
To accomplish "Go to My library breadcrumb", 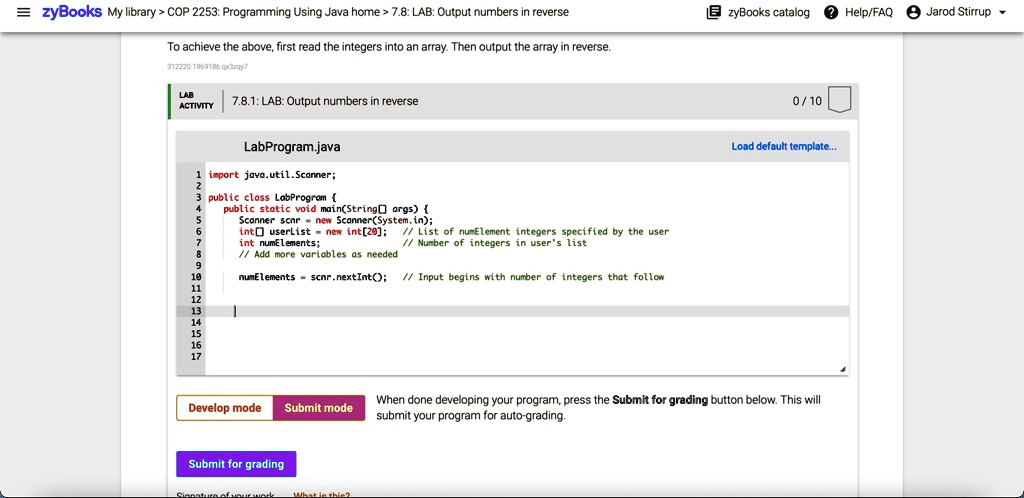I will [x=132, y=12].
